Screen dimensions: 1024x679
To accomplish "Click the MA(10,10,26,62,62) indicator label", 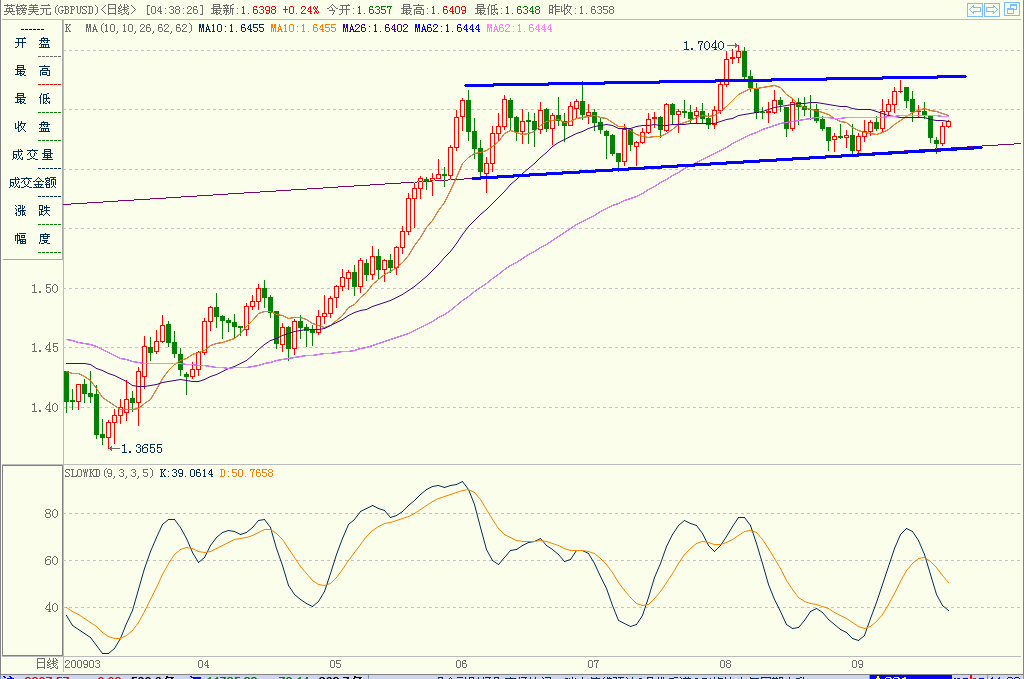I will (x=139, y=29).
